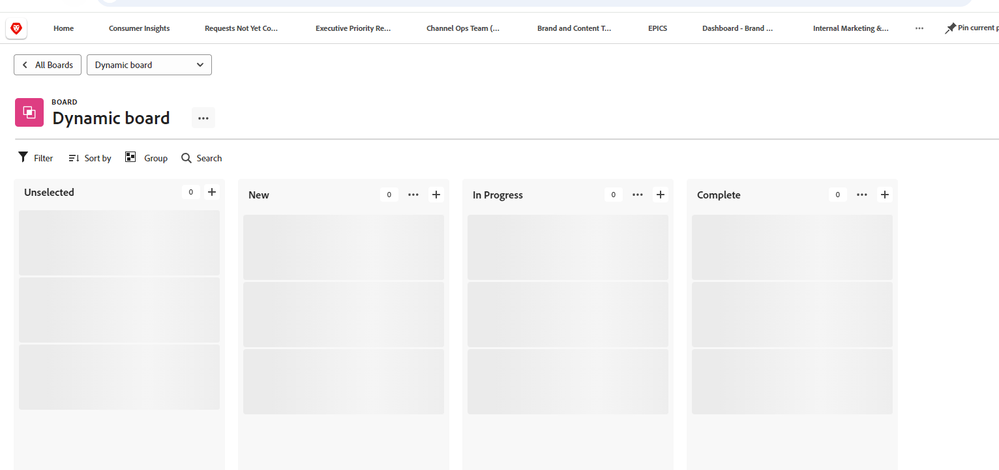Go to the Home tab
Image resolution: width=999 pixels, height=470 pixels.
pyautogui.click(x=63, y=29)
